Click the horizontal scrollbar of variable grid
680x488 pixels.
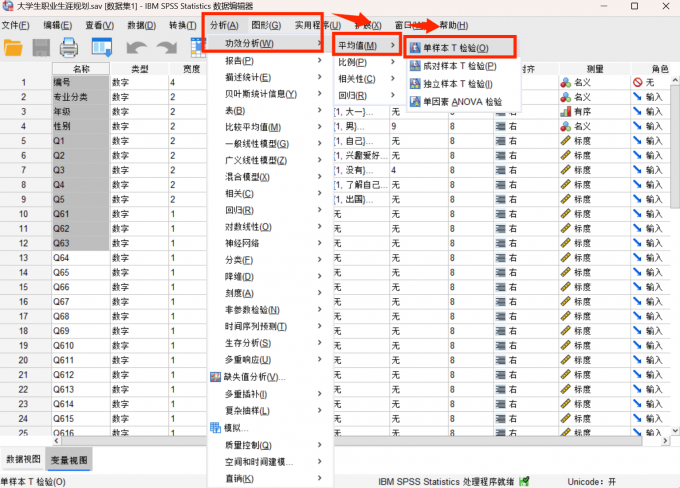tap(351, 441)
